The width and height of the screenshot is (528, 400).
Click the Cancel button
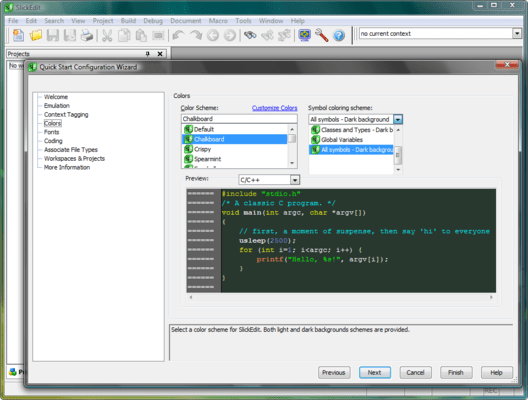(x=416, y=372)
